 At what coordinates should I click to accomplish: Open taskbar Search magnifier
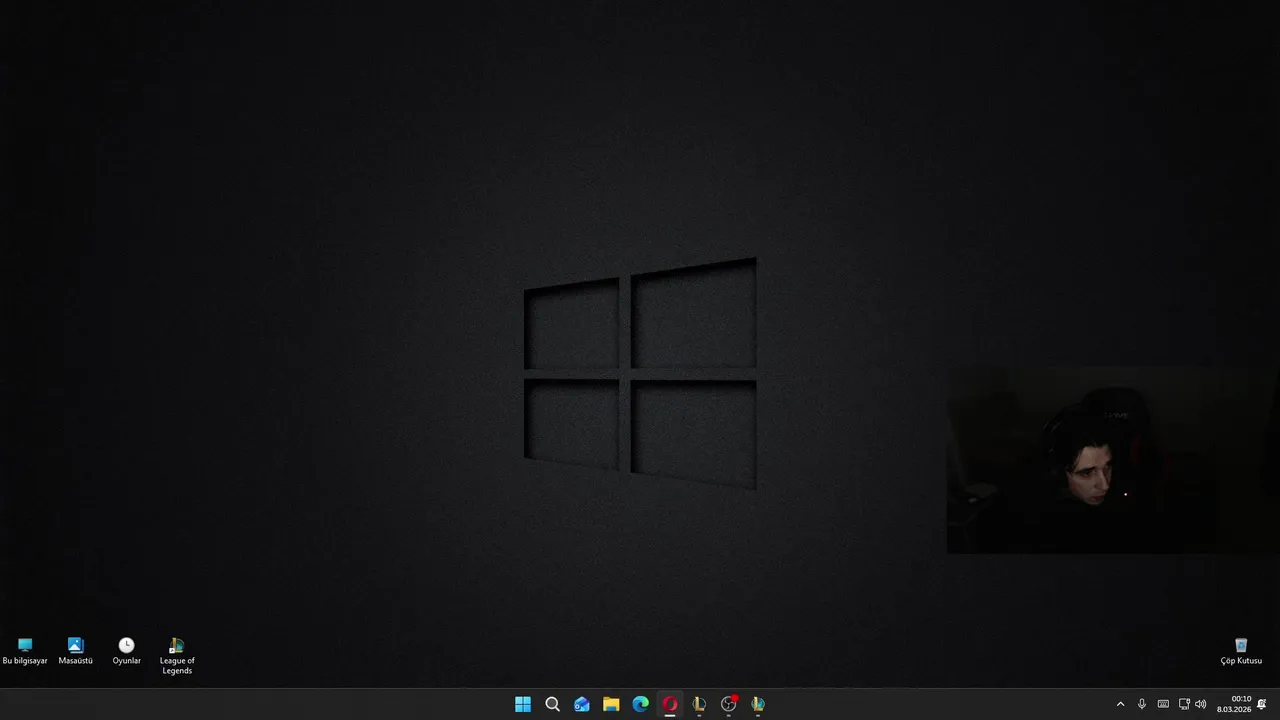click(x=552, y=704)
